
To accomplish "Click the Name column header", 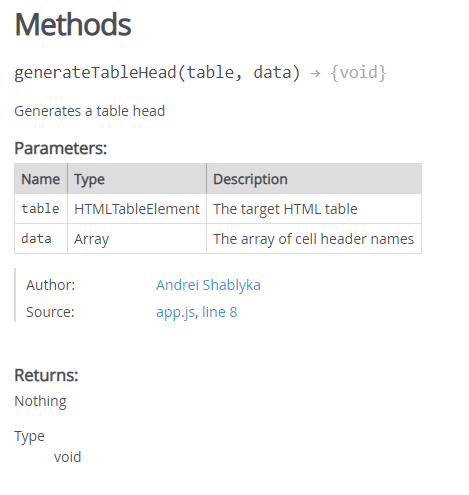I will 41,179.
